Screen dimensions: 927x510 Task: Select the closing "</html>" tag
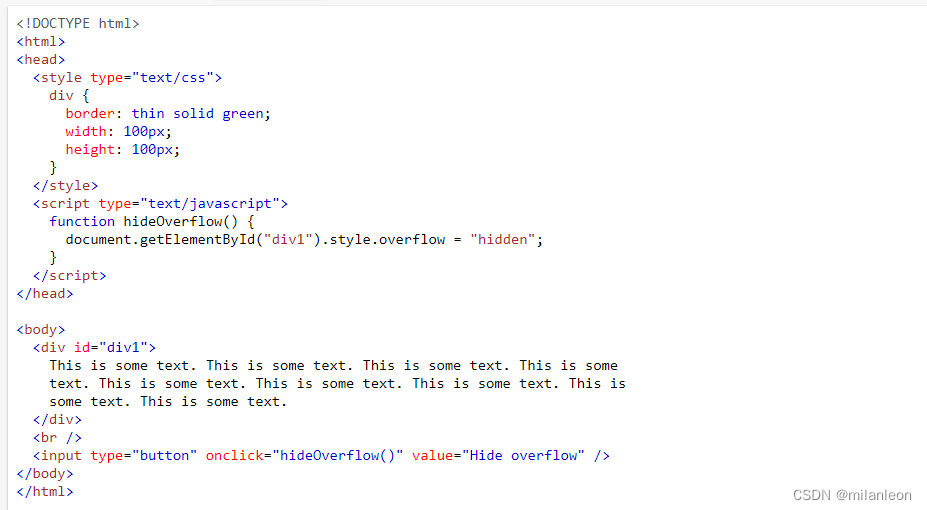tap(45, 492)
